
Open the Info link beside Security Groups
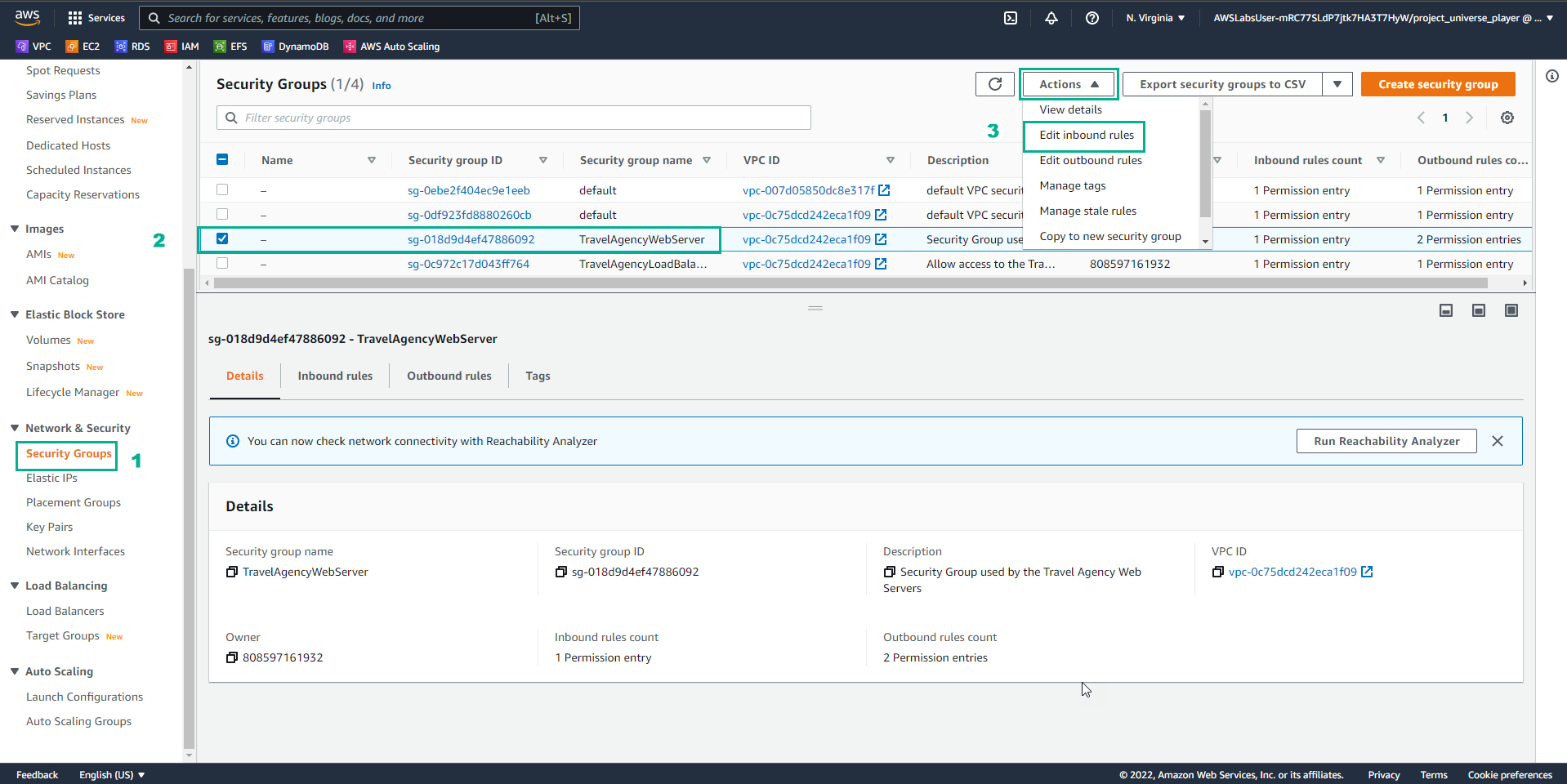coord(382,86)
